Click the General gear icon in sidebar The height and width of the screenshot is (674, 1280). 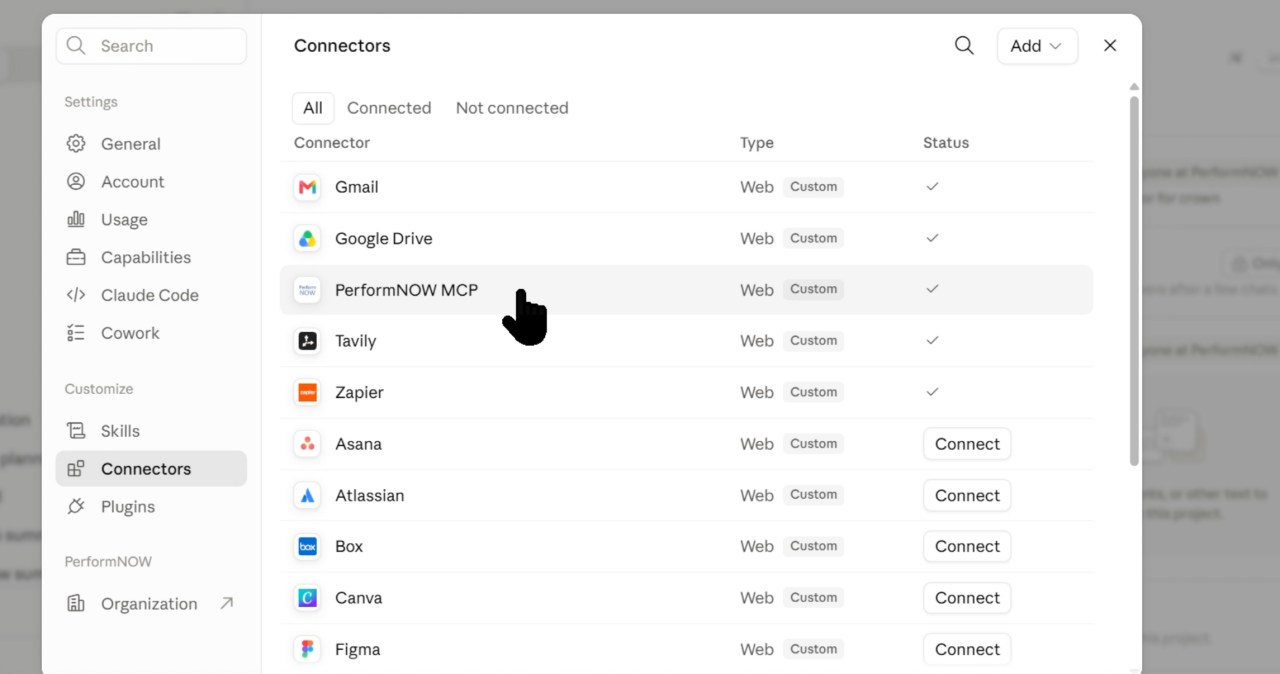click(76, 144)
